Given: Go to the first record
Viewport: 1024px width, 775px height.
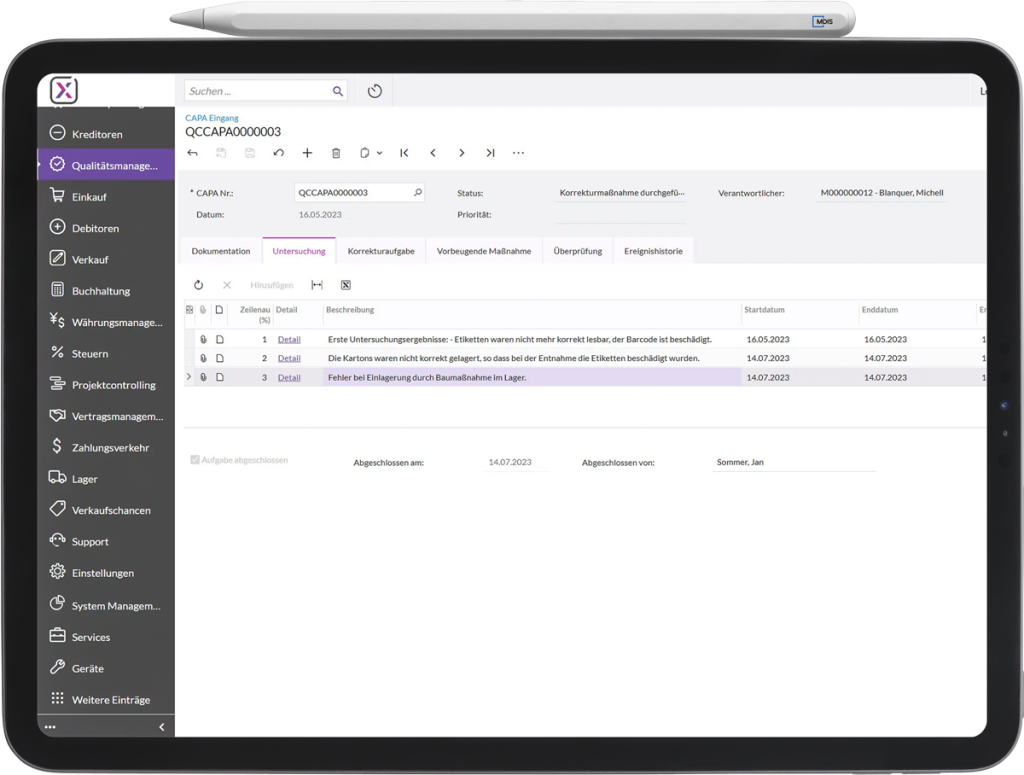Looking at the screenshot, I should pyautogui.click(x=404, y=153).
